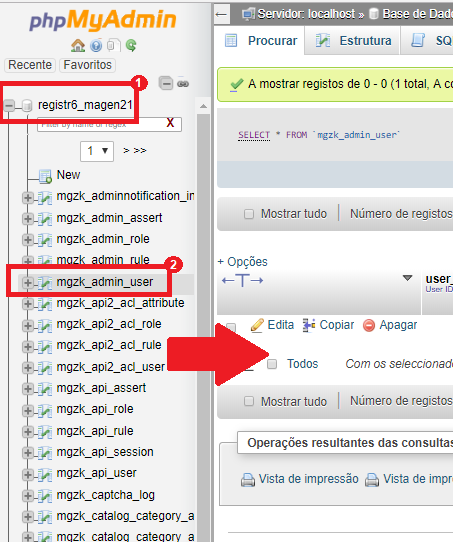Click the pencil Edita icon

(257, 325)
